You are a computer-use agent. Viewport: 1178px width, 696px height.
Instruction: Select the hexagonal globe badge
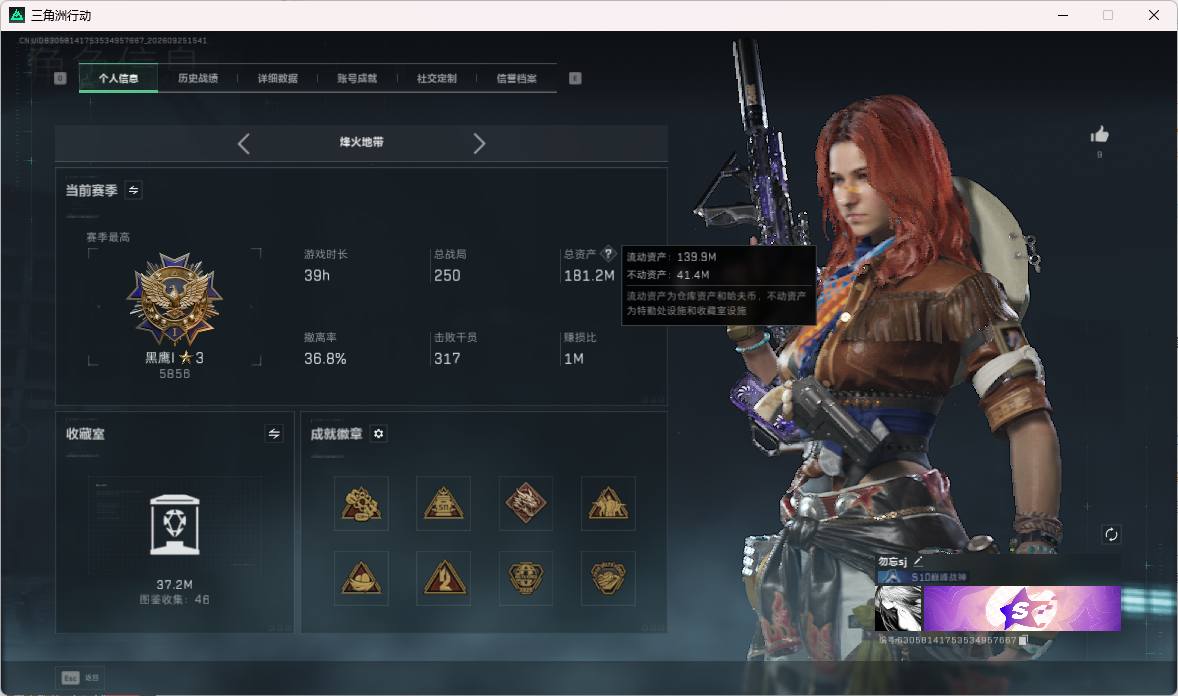click(x=526, y=579)
